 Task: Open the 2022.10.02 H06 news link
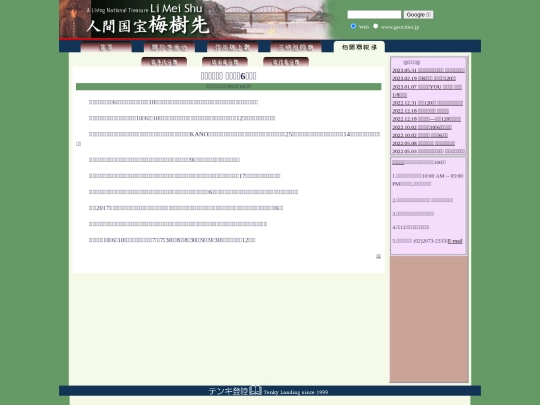(422, 127)
